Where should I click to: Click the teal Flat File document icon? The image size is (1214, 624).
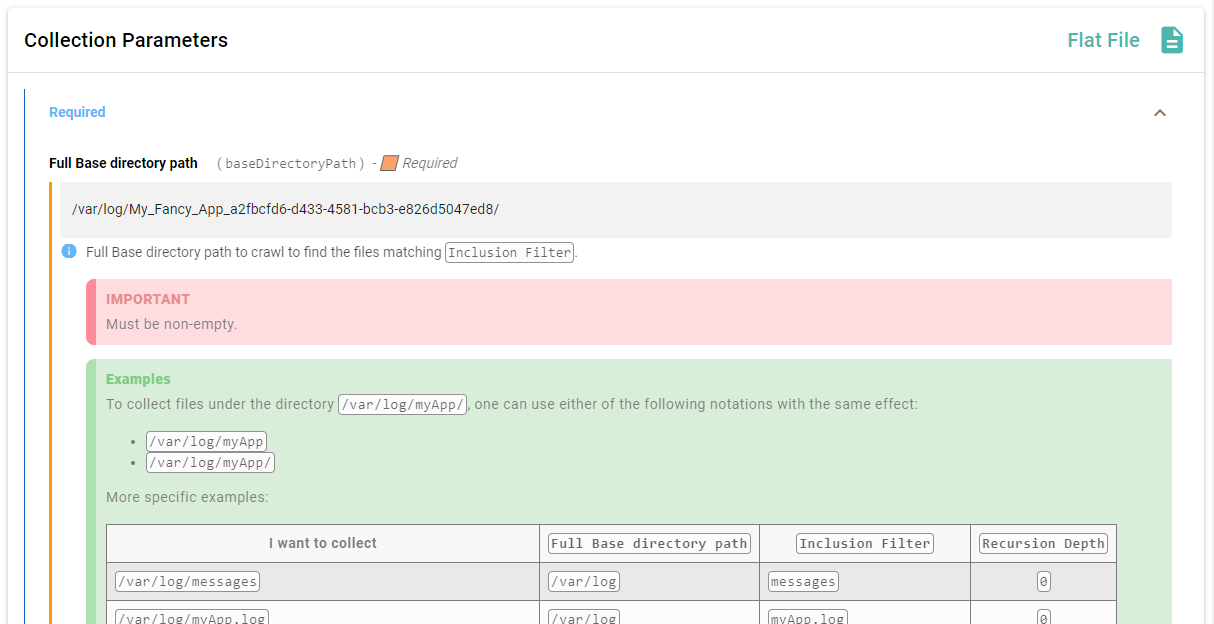(1172, 39)
